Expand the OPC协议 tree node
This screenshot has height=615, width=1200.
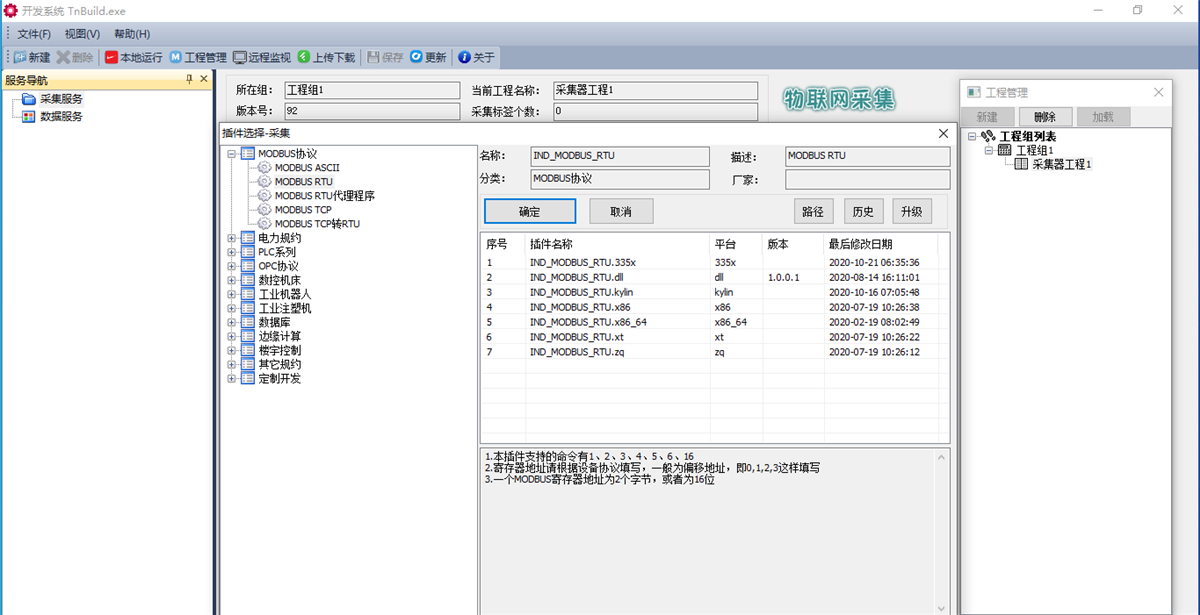pyautogui.click(x=231, y=266)
